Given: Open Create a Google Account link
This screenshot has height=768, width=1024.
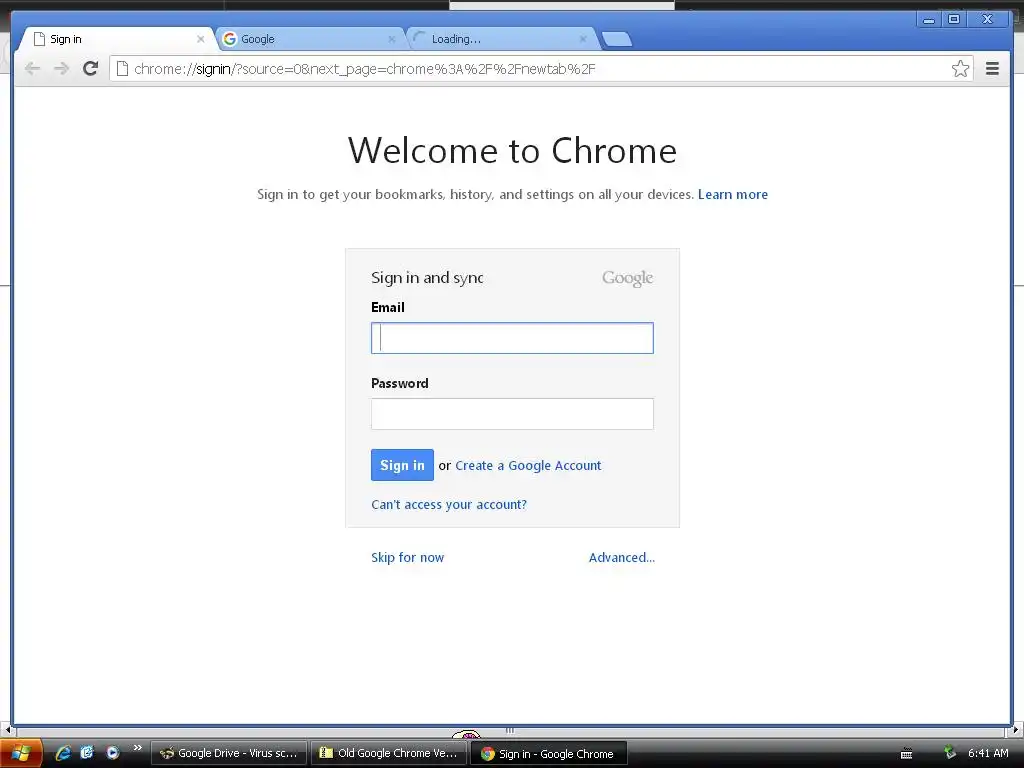Looking at the screenshot, I should click(528, 466).
